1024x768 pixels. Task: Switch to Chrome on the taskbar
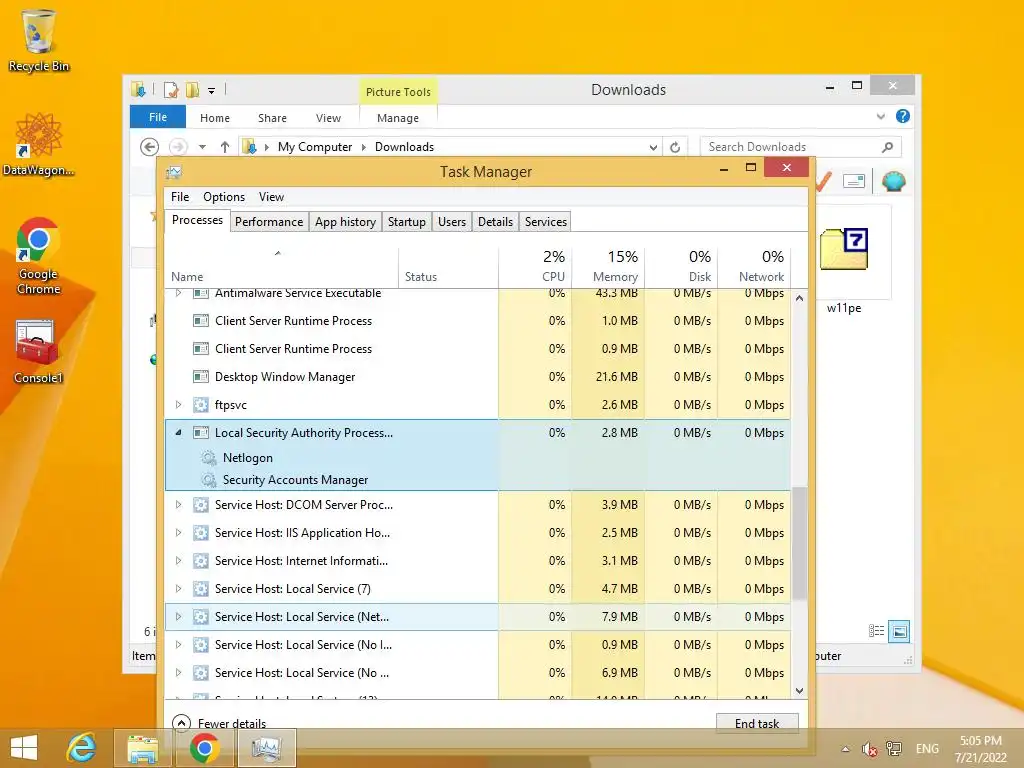[204, 748]
